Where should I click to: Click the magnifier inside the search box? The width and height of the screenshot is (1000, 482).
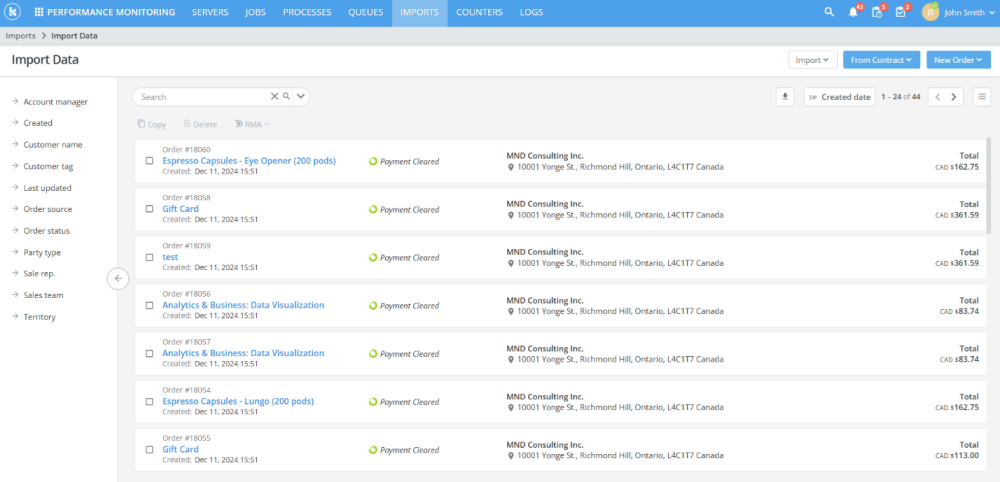click(286, 96)
